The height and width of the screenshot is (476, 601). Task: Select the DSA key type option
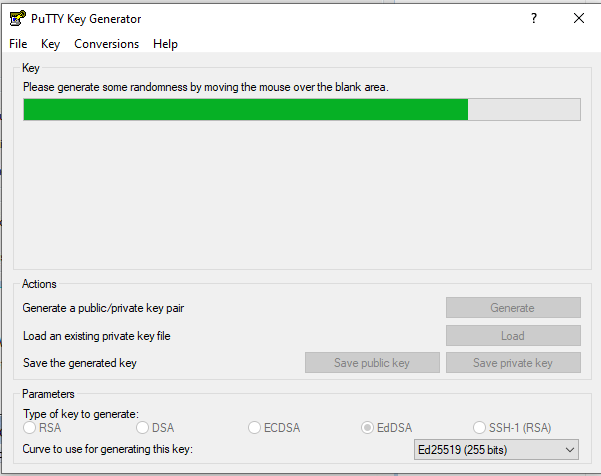point(143,428)
